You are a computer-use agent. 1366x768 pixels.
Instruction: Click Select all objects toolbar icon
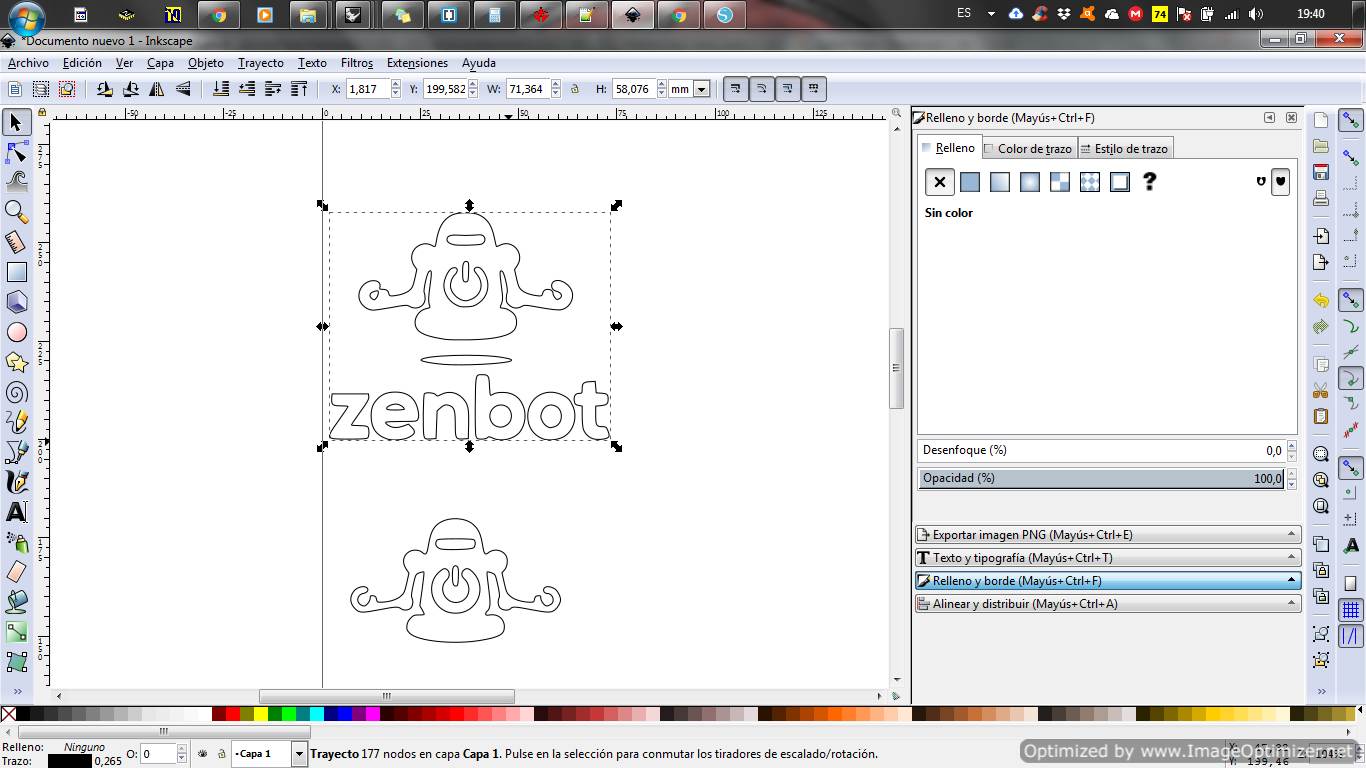(x=16, y=89)
